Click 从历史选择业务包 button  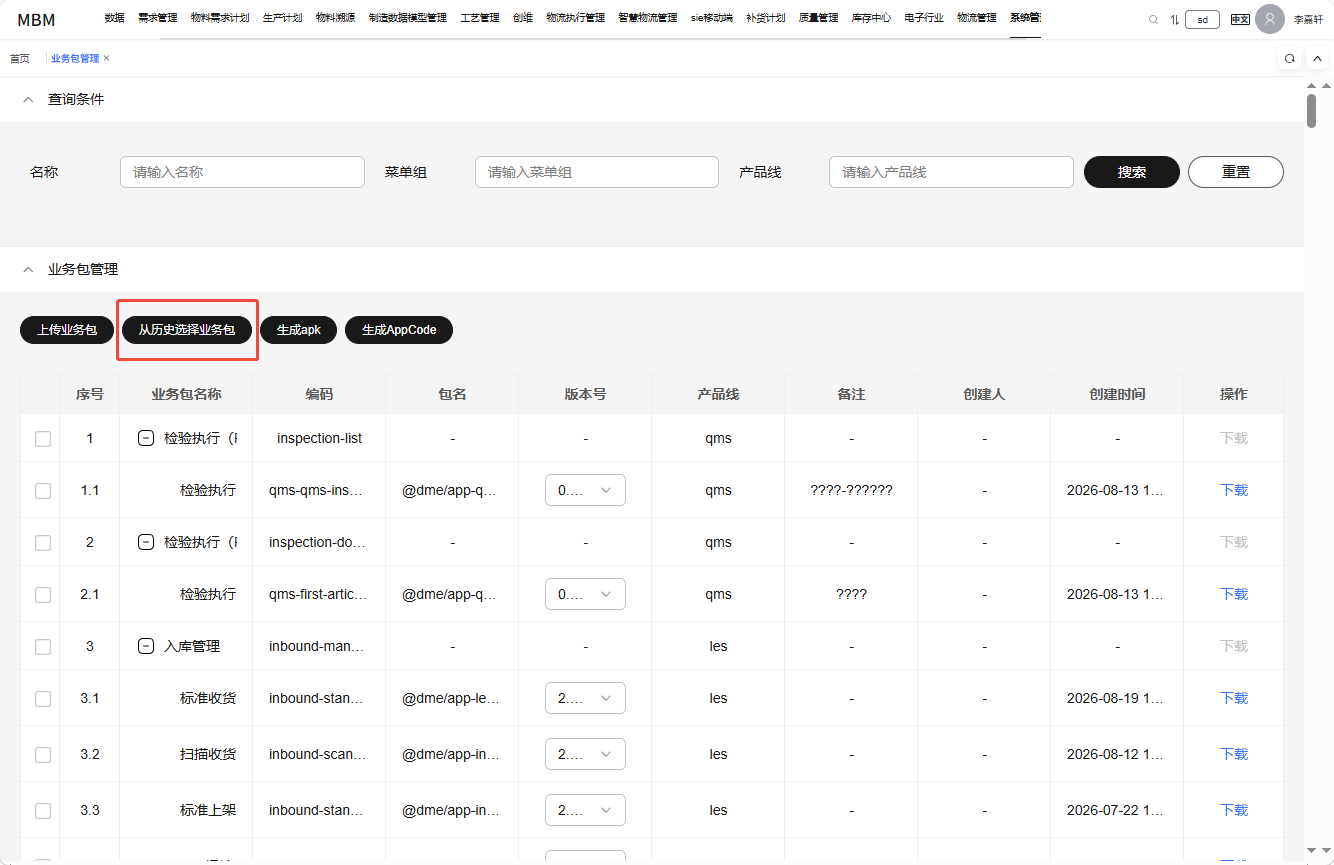tap(187, 330)
